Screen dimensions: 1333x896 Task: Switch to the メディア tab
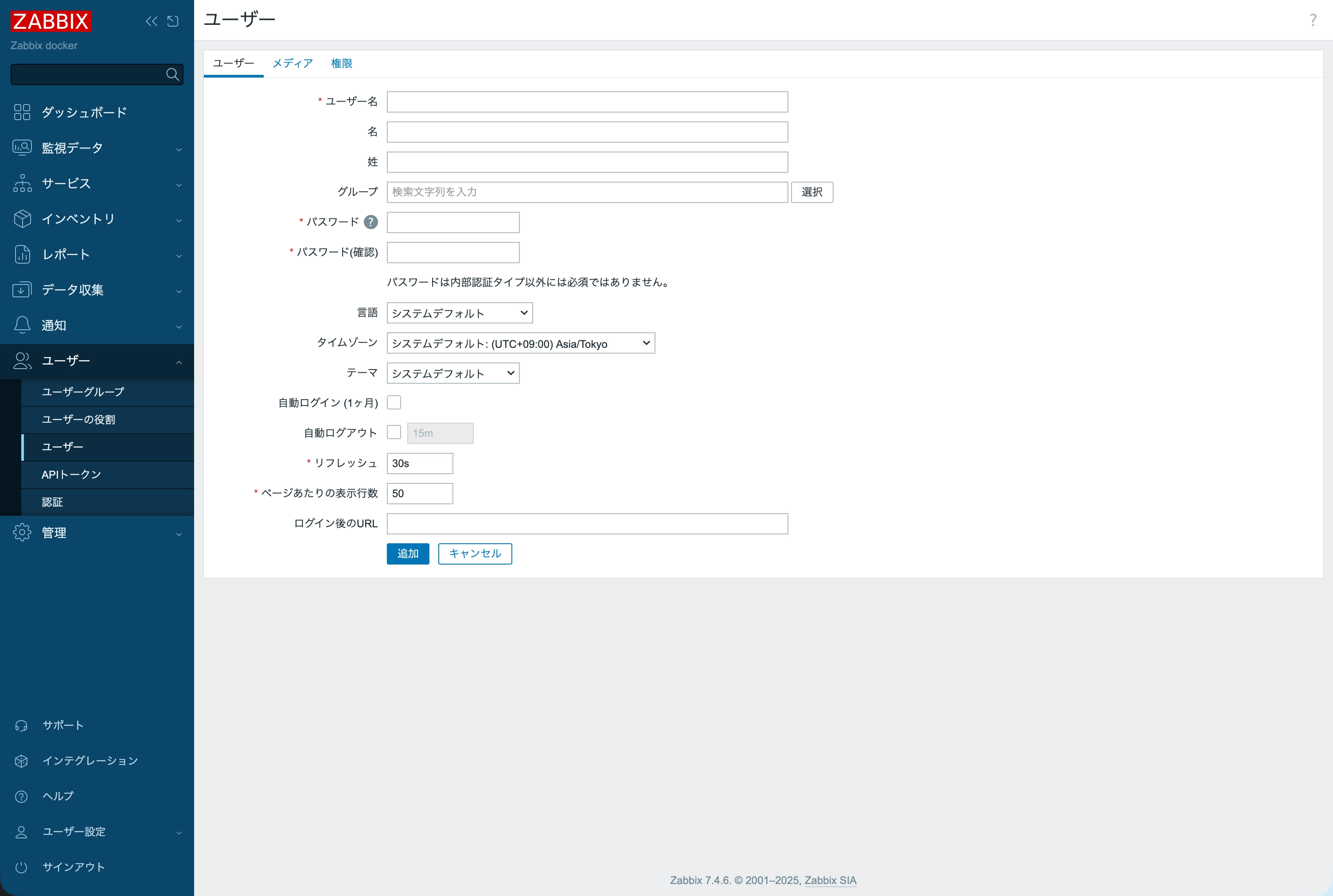click(292, 63)
